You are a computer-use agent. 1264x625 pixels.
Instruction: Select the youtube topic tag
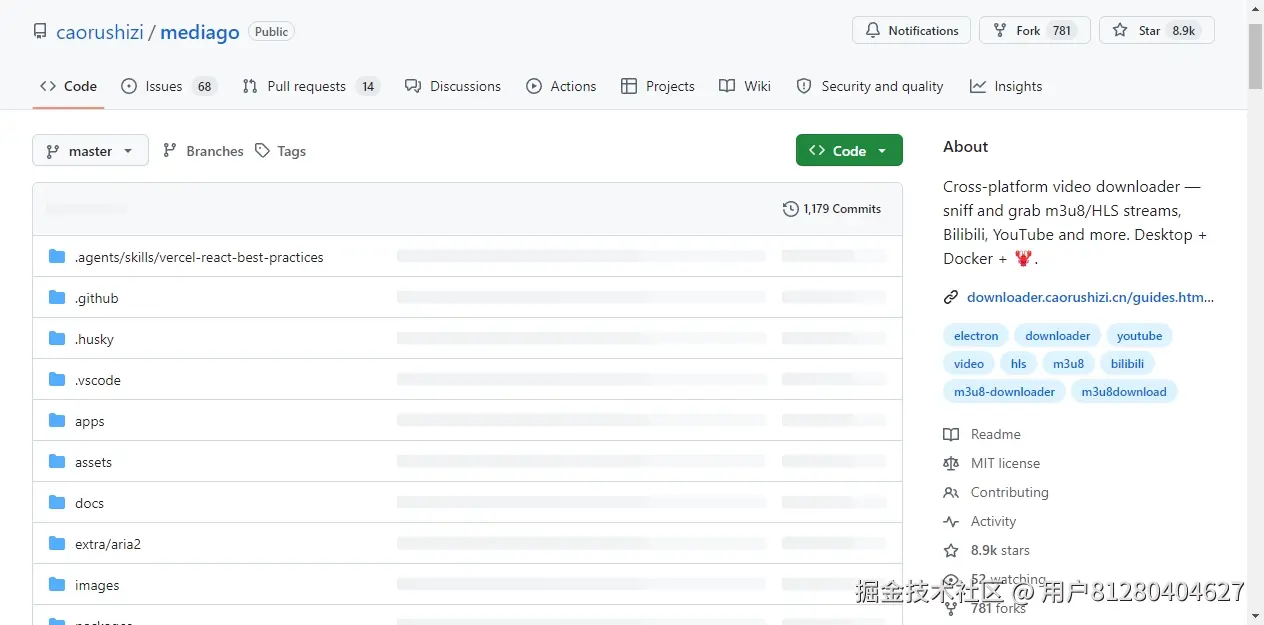coord(1139,336)
